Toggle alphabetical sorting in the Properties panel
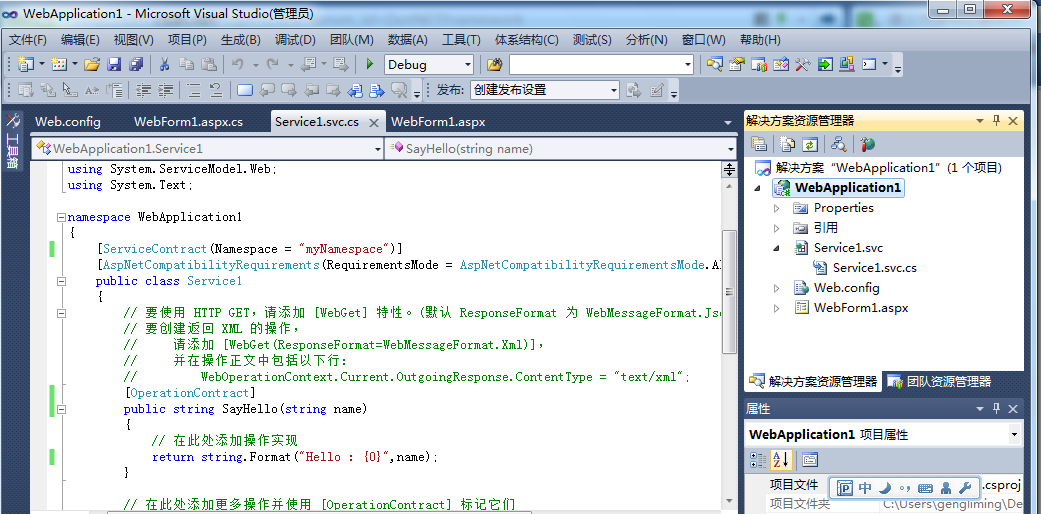The height and width of the screenshot is (514, 1041). (x=780, y=459)
